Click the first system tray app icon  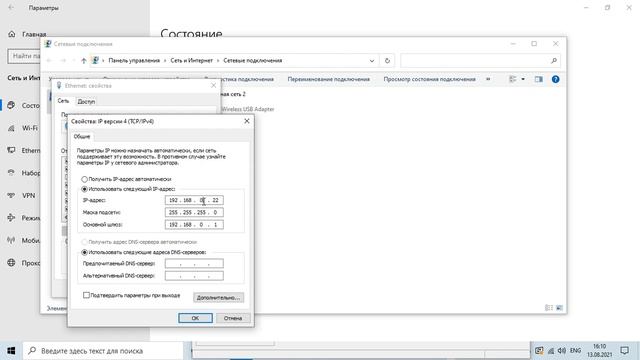539,351
